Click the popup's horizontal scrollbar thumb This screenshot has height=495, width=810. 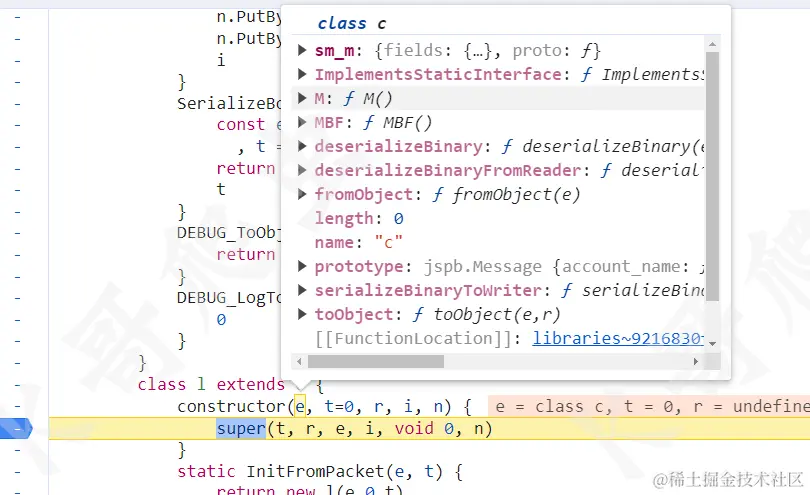[x=376, y=362]
